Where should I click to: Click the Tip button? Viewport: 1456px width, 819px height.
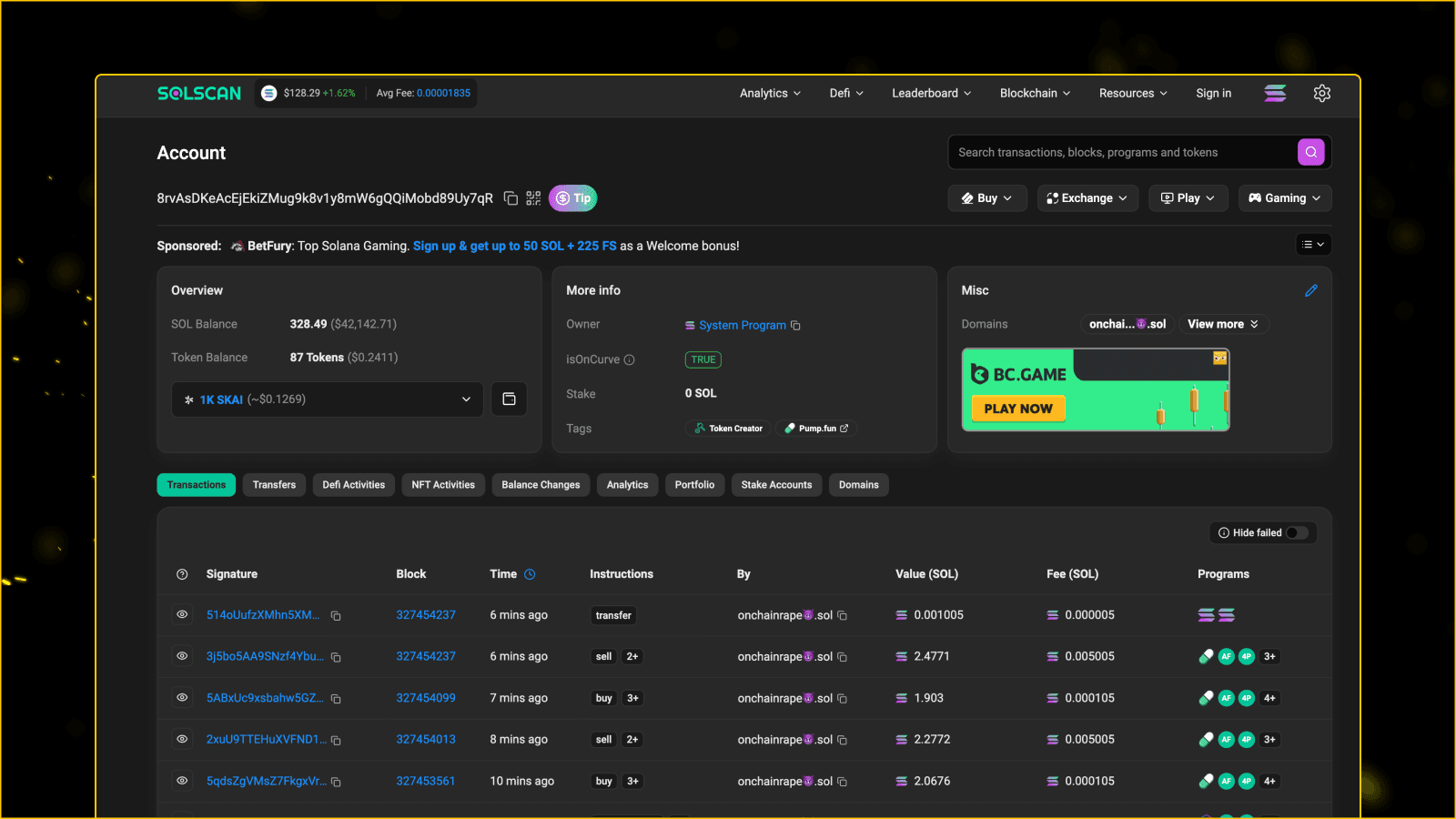coord(572,198)
